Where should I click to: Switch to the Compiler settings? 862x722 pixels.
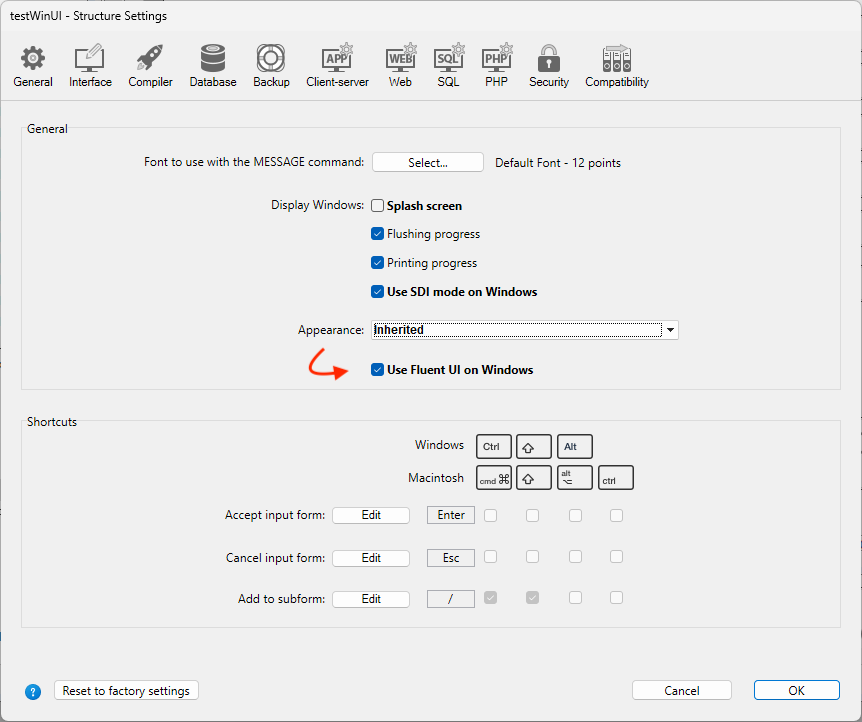coord(150,66)
